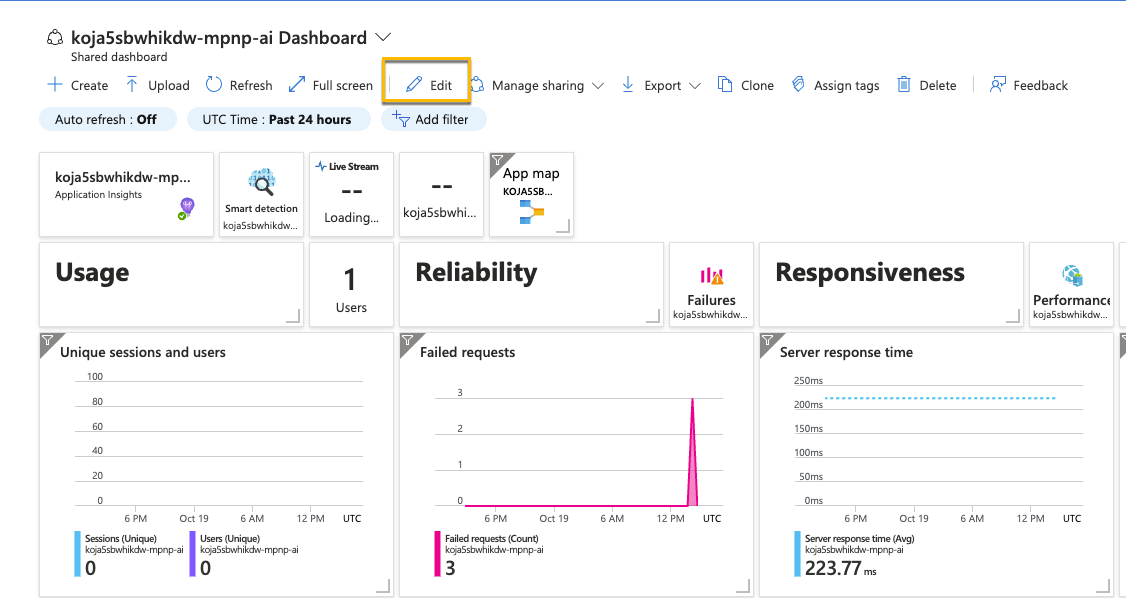Click the Create plus icon

[55, 85]
